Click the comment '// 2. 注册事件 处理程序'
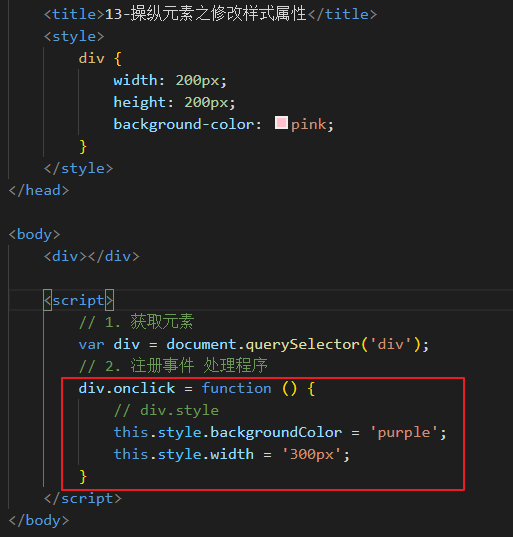513x537 pixels. (x=173, y=366)
